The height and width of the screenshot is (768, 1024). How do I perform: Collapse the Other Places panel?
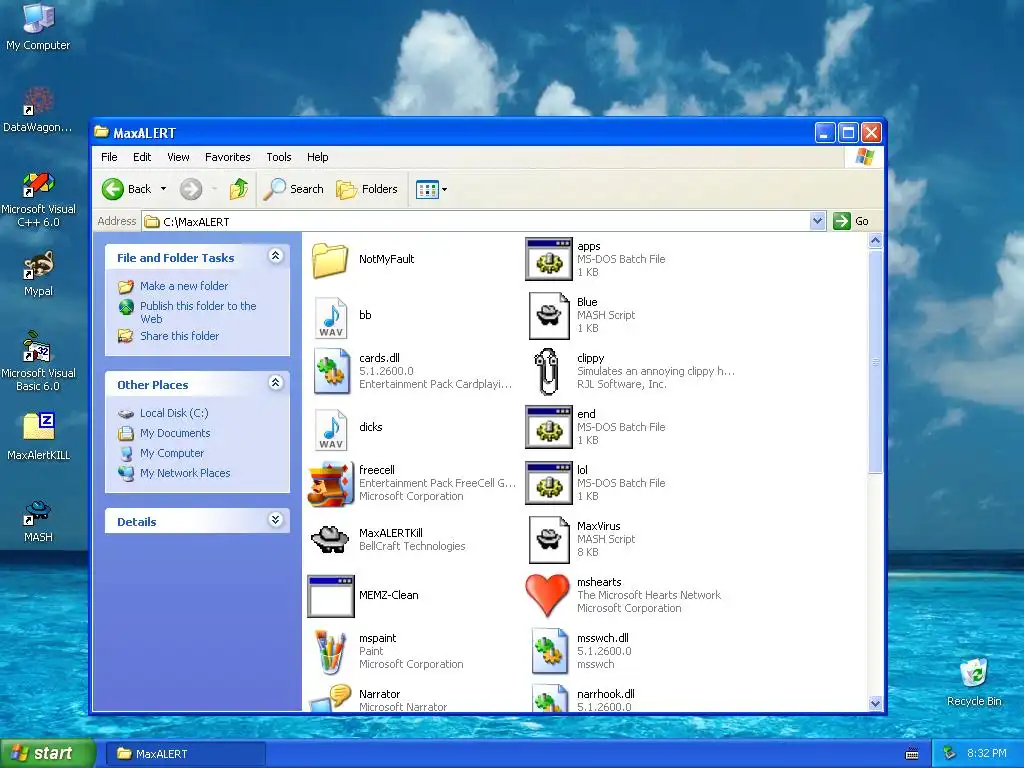coord(276,383)
